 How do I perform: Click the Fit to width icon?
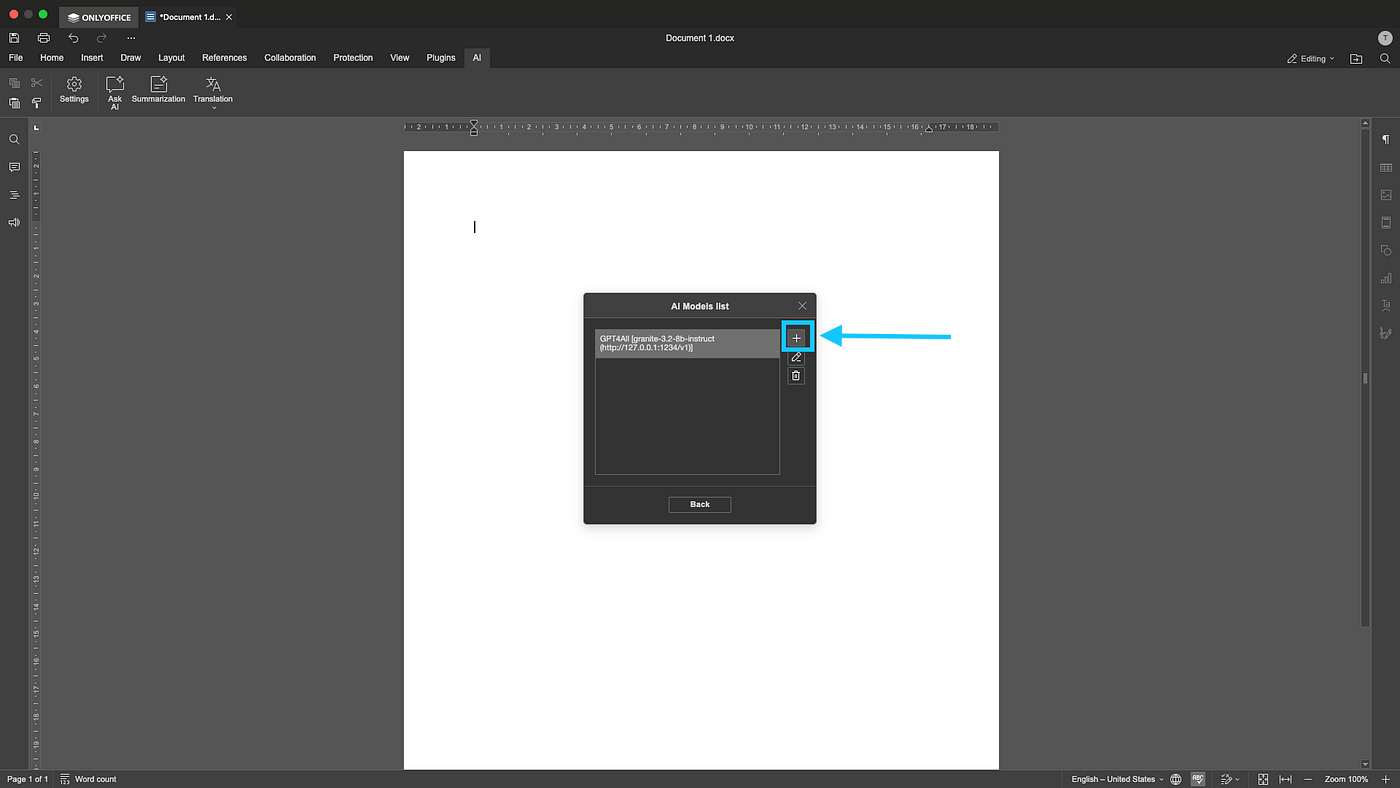(1286, 779)
